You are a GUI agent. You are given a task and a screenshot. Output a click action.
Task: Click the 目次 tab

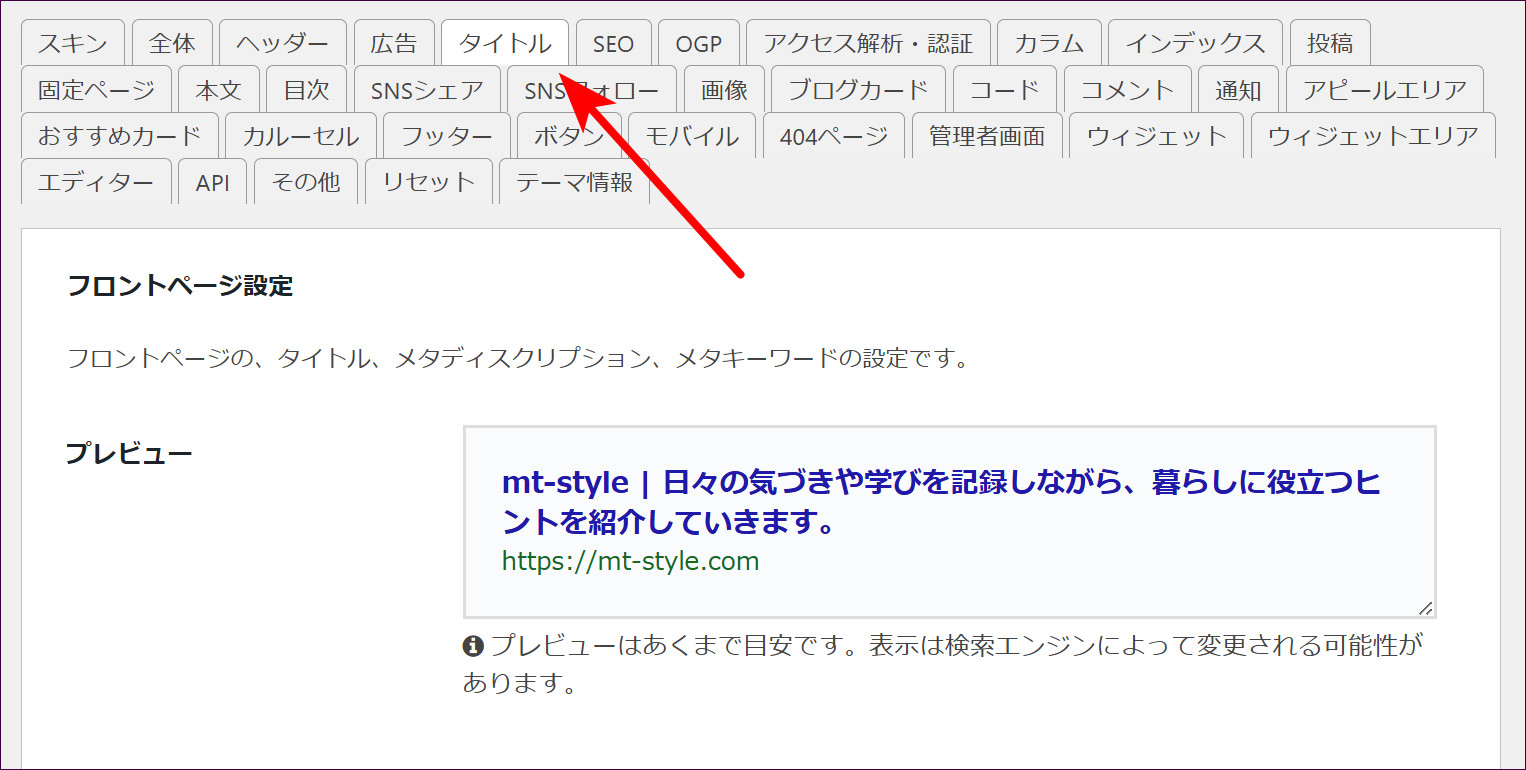coord(307,90)
